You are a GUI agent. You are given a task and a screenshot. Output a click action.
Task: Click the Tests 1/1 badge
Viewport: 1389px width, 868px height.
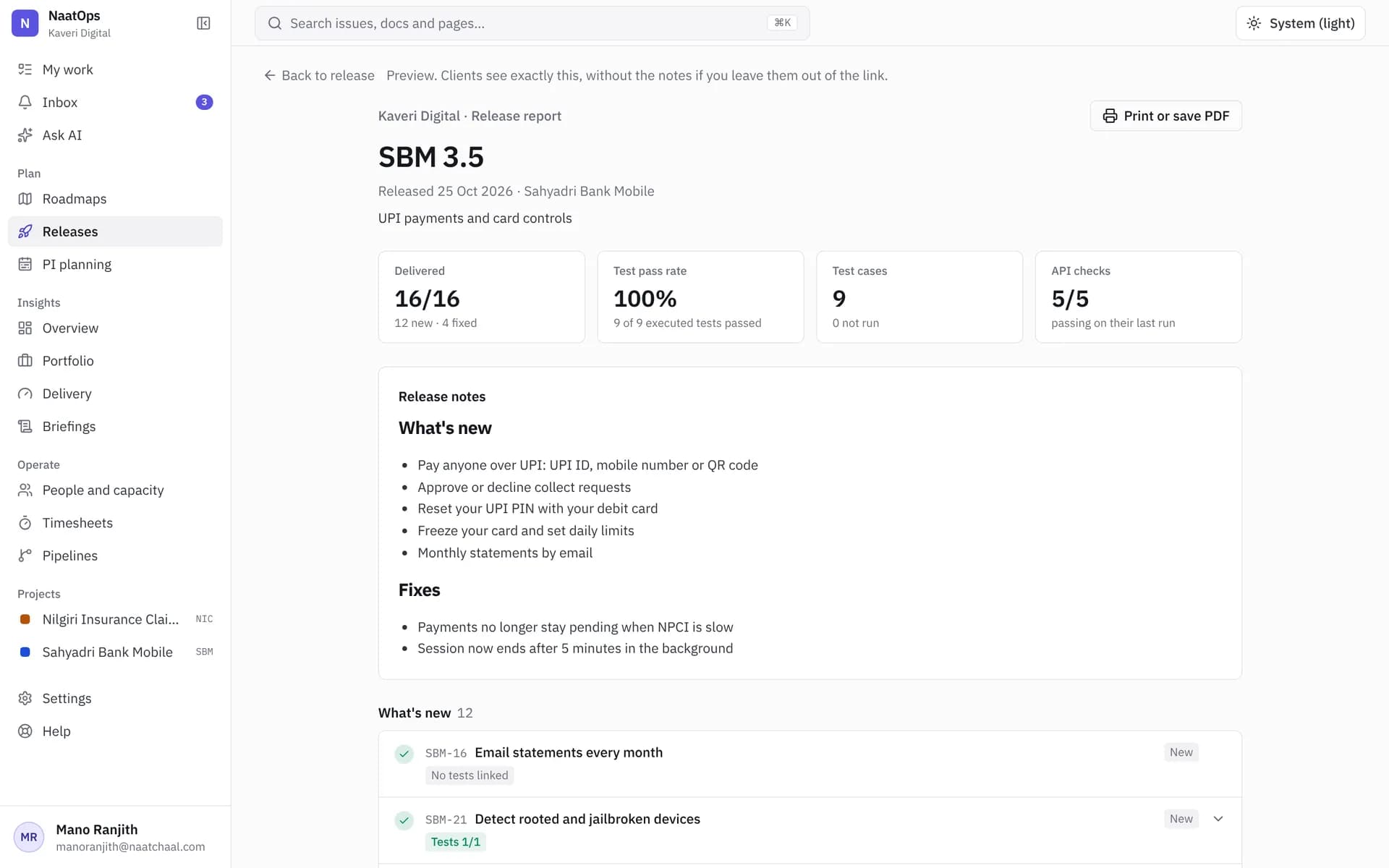[x=455, y=842]
